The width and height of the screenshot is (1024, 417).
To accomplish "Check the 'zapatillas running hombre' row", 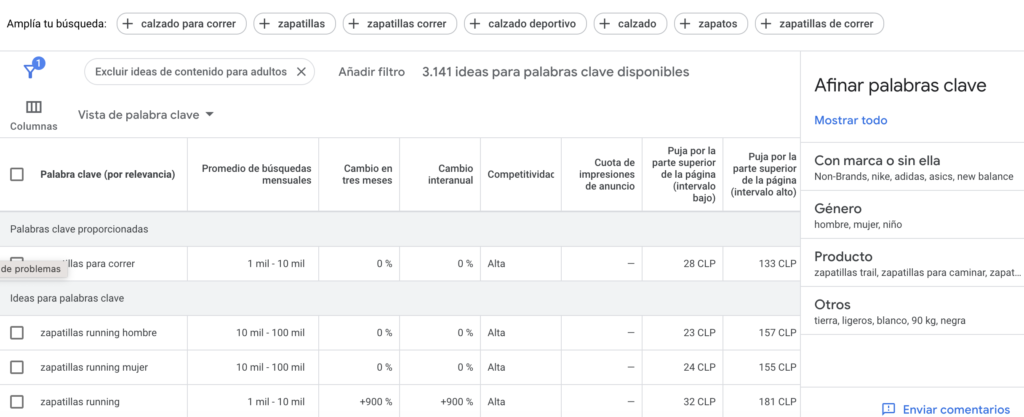I will 17,333.
